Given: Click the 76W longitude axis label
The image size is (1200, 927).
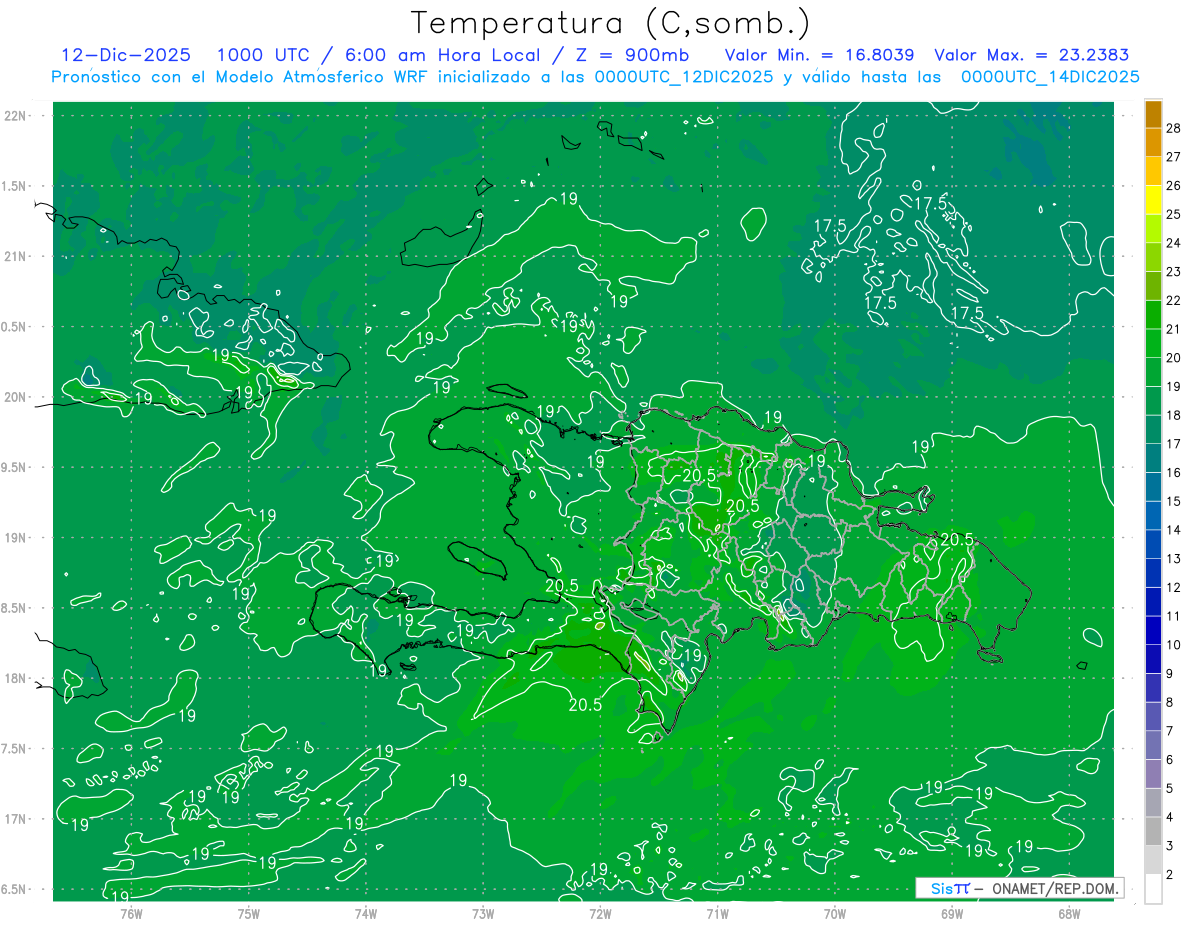Looking at the screenshot, I should coord(131,913).
